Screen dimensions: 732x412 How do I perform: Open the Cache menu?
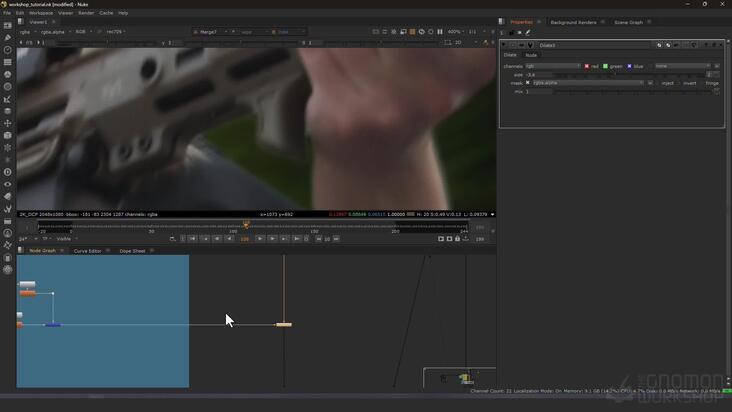[x=106, y=13]
